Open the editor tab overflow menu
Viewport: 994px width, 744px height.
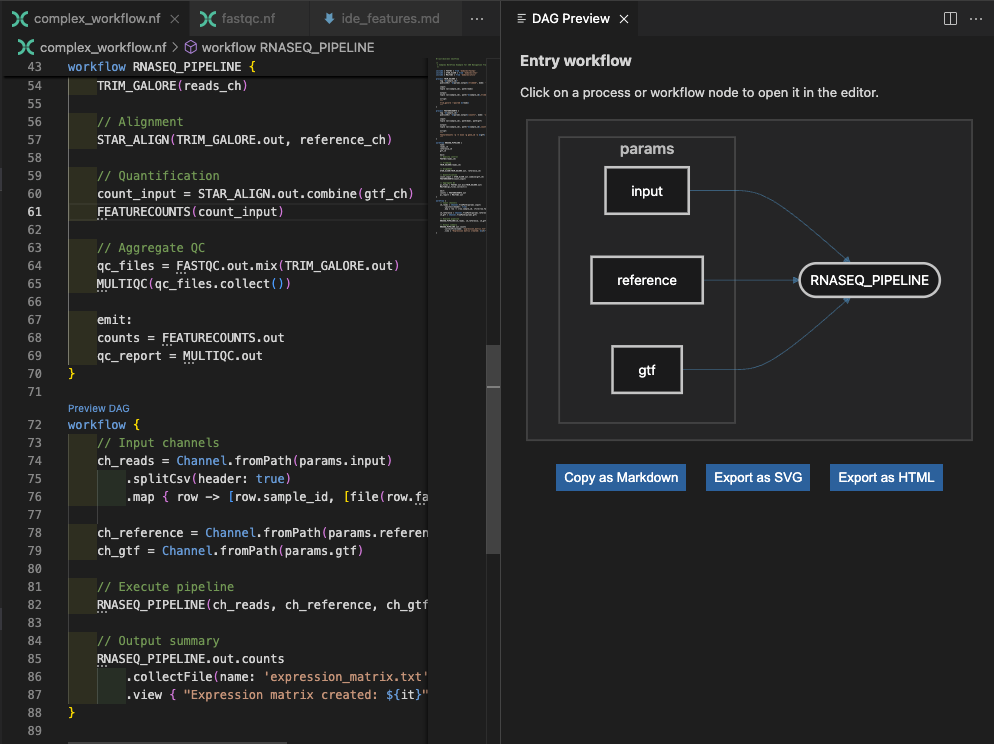pyautogui.click(x=476, y=19)
